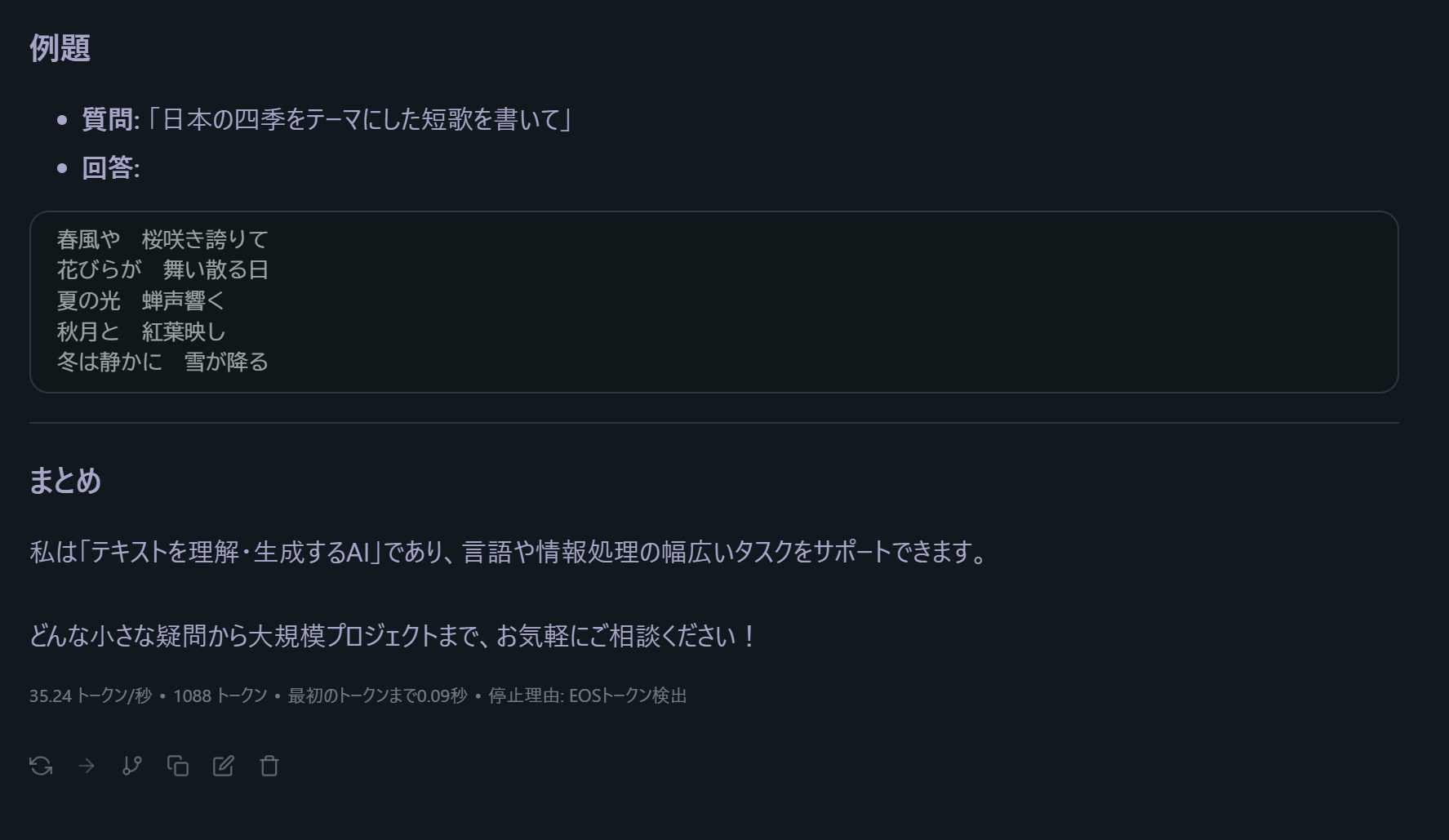Click the 1088 トークン count stat
The width and height of the screenshot is (1449, 840).
click(x=220, y=696)
